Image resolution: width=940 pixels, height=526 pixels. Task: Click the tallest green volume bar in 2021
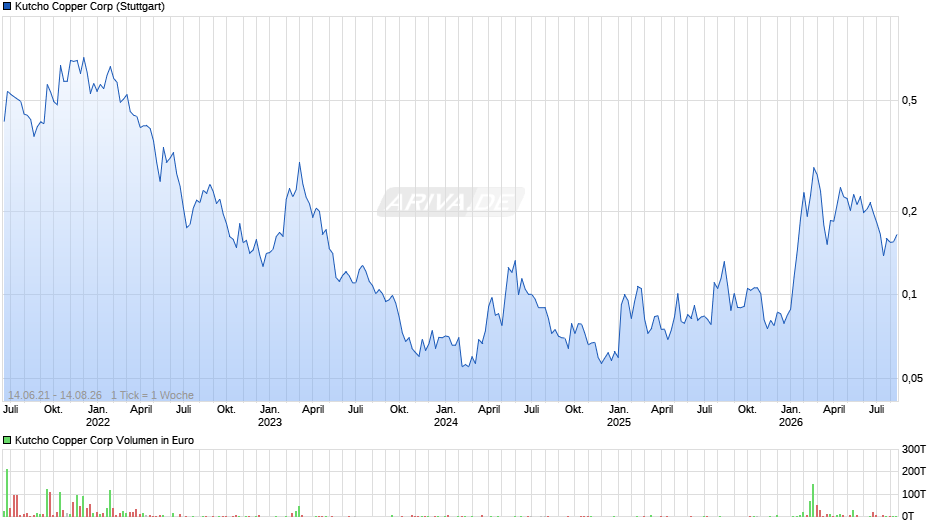(7, 493)
